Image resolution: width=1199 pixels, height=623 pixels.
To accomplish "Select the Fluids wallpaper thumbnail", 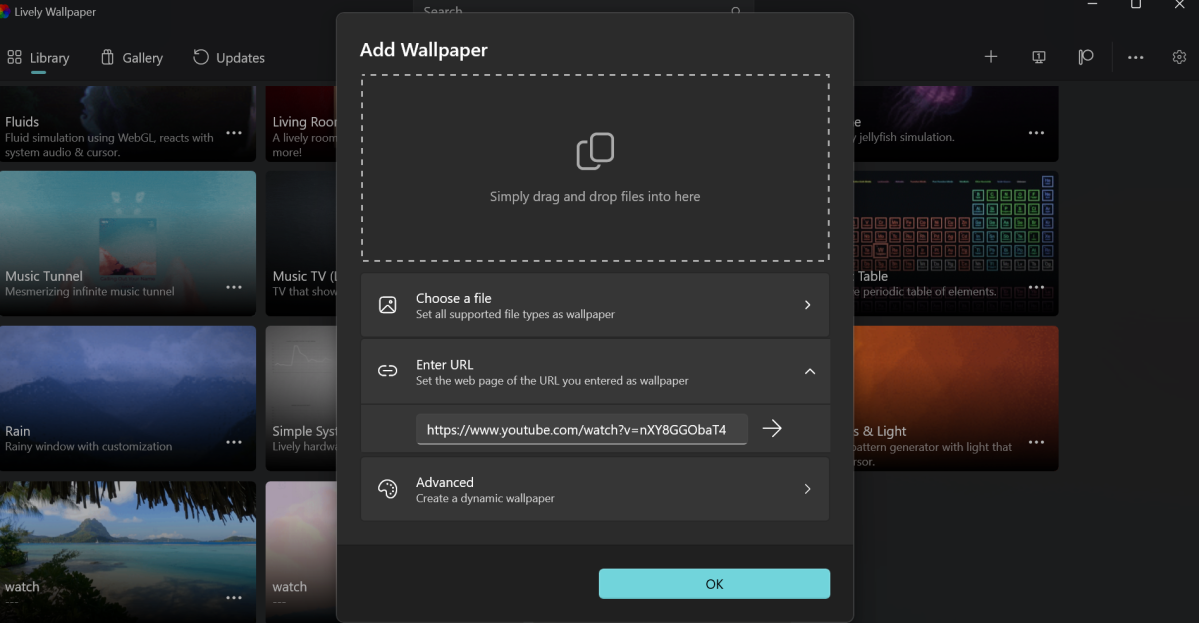I will [128, 123].
